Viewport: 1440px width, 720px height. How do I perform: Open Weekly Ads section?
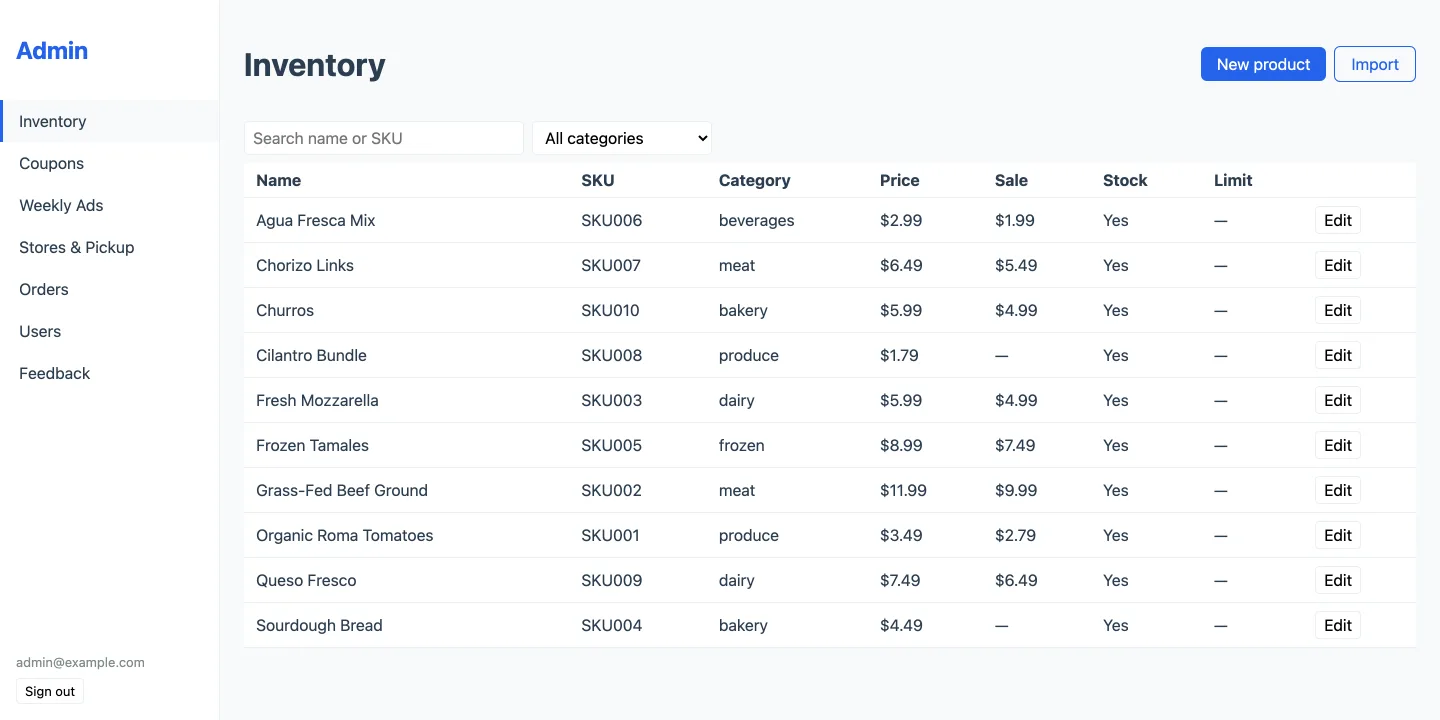110,205
